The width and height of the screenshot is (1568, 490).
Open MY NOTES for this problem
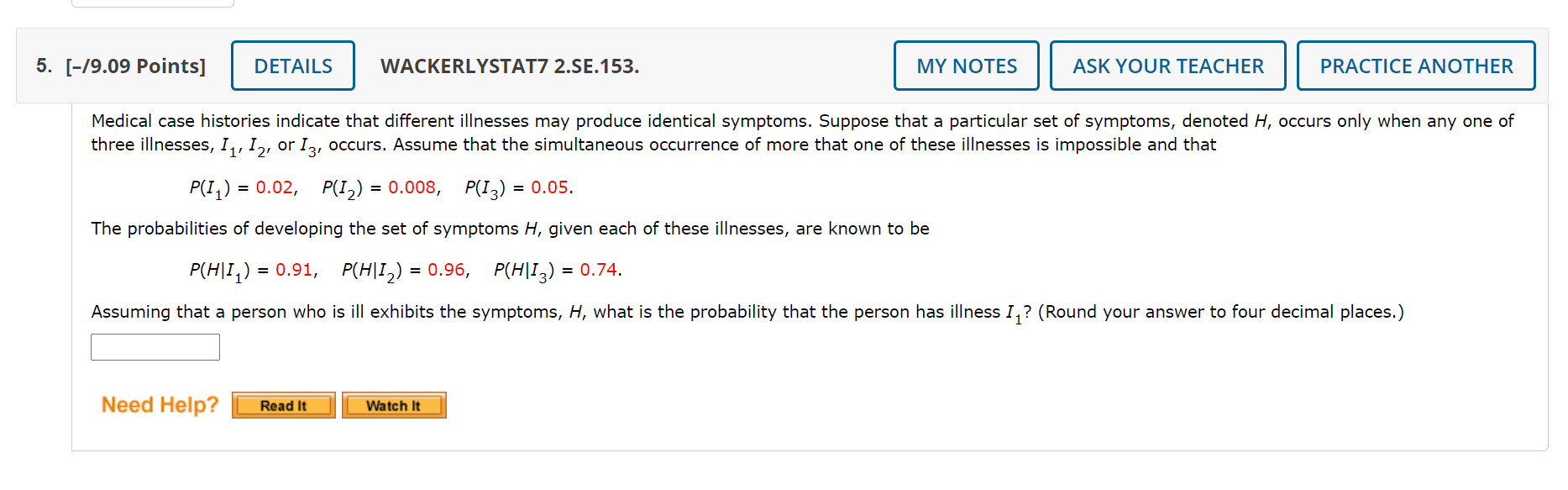pyautogui.click(x=966, y=66)
